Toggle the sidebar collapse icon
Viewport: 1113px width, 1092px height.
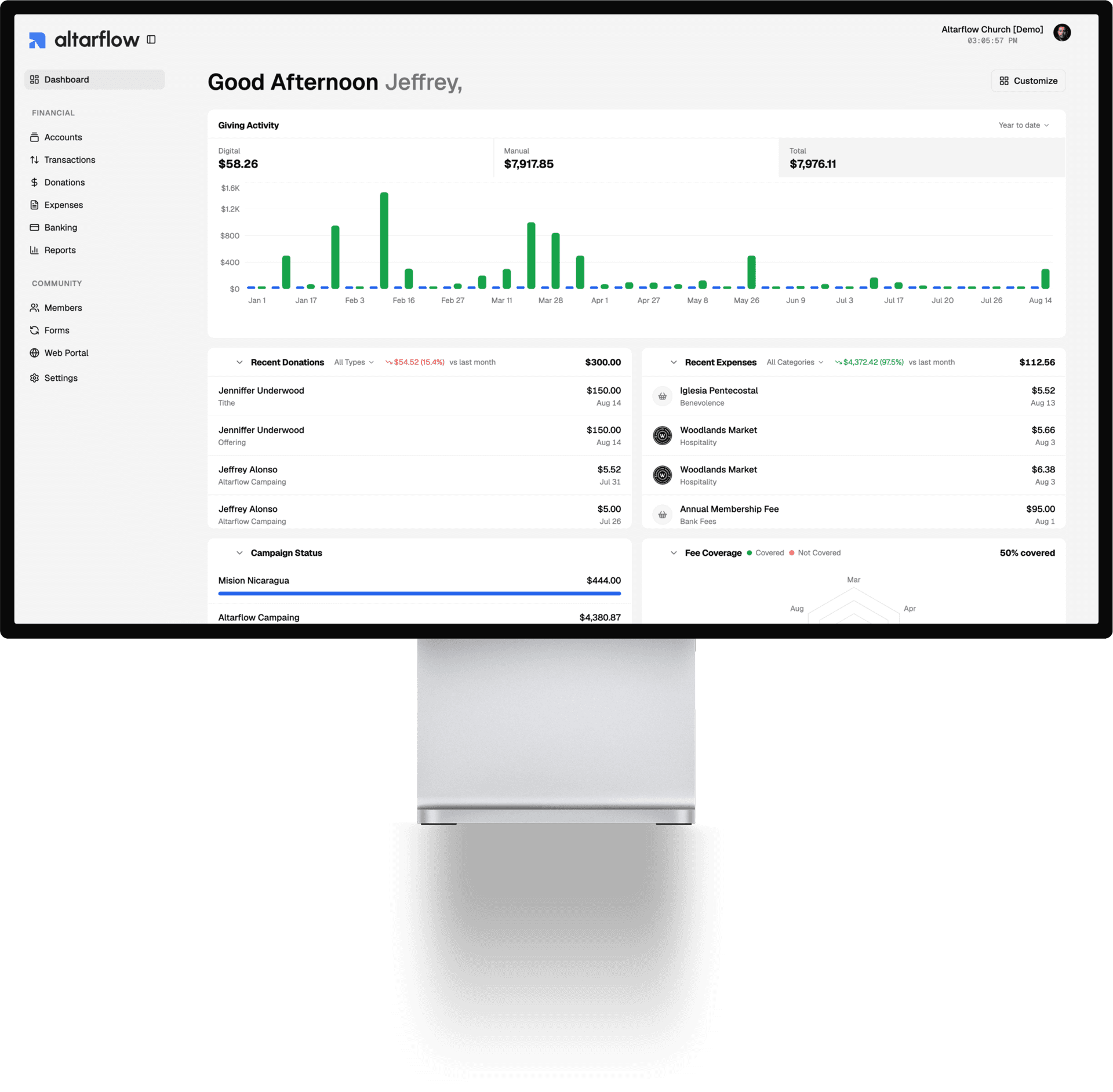151,39
